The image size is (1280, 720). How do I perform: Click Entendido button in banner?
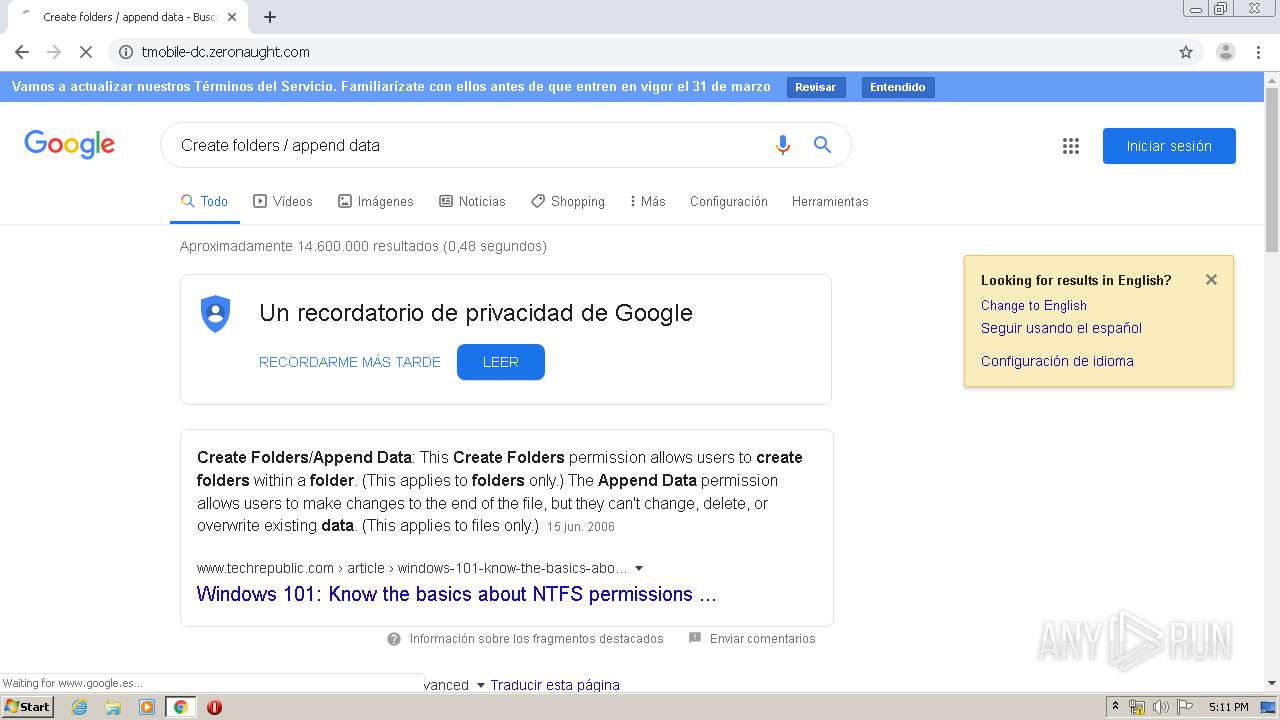[897, 87]
